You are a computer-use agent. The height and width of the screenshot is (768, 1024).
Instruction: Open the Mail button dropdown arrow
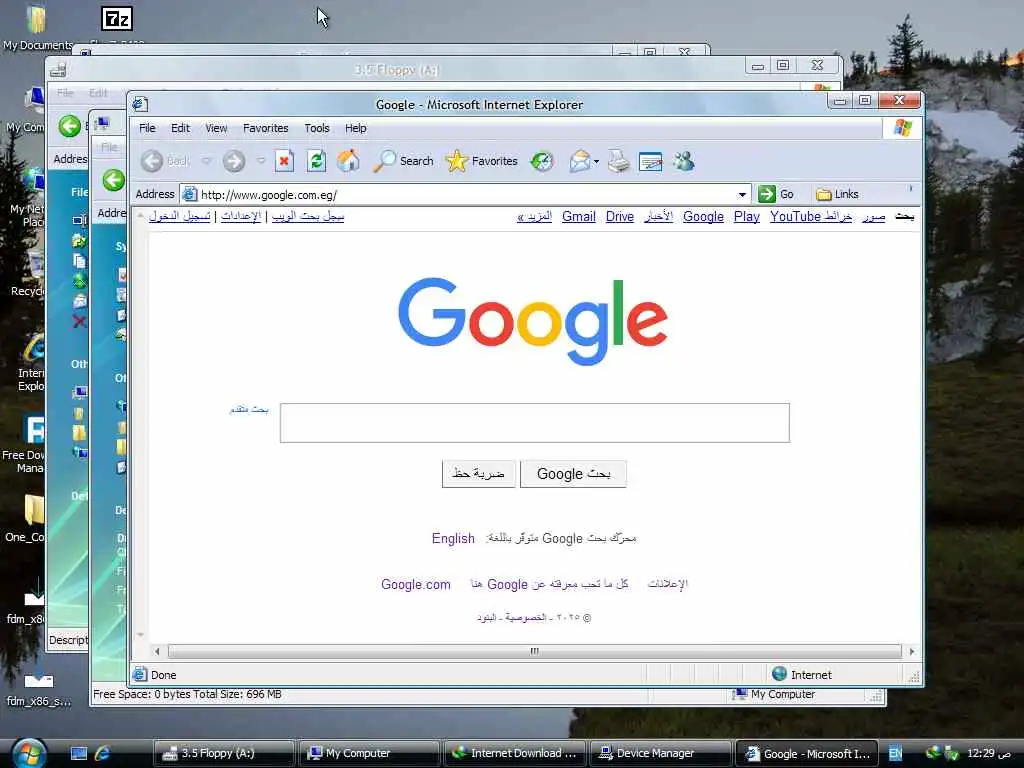click(x=596, y=161)
